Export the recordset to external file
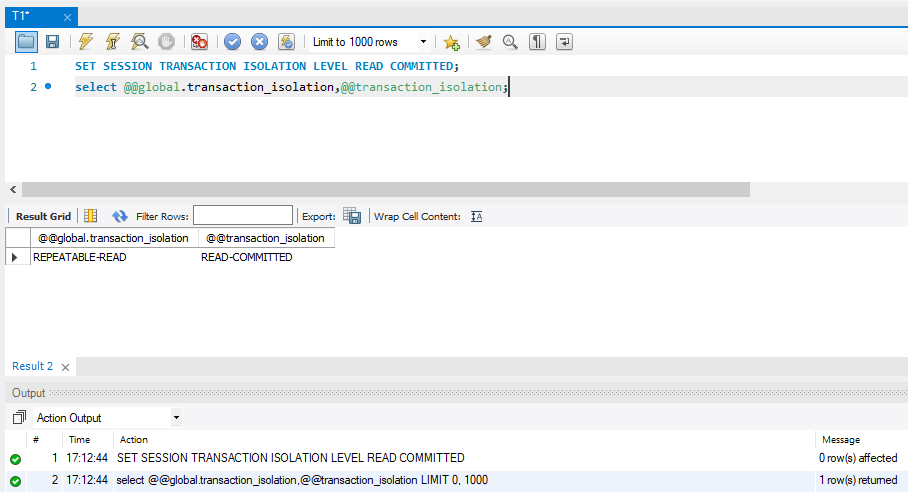This screenshot has height=492, width=908. (x=352, y=216)
